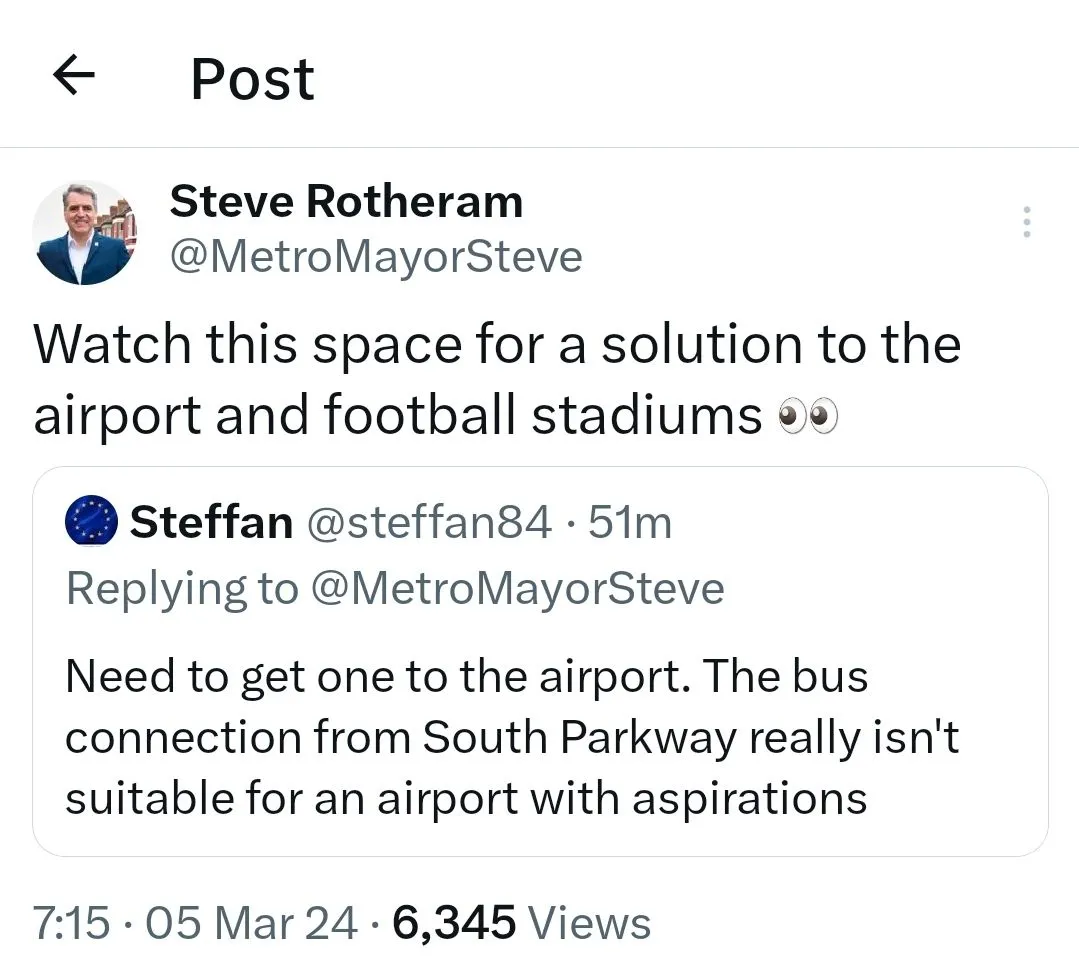1079x980 pixels.
Task: Tap the back arrow
Action: click(x=73, y=77)
